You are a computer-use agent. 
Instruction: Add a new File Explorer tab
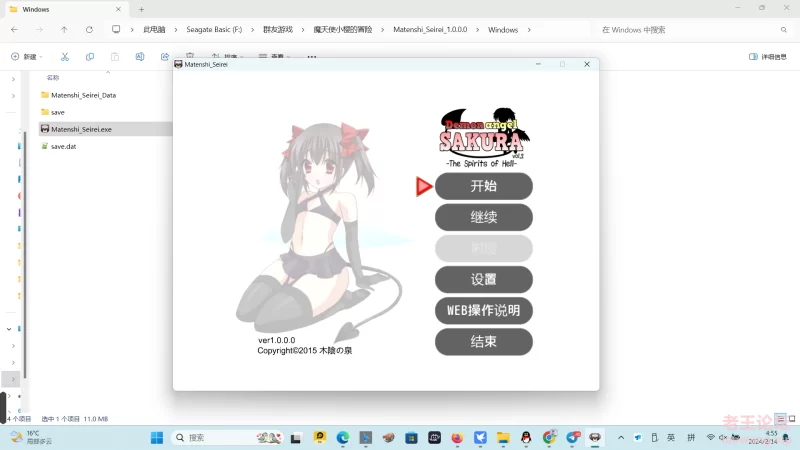(141, 9)
